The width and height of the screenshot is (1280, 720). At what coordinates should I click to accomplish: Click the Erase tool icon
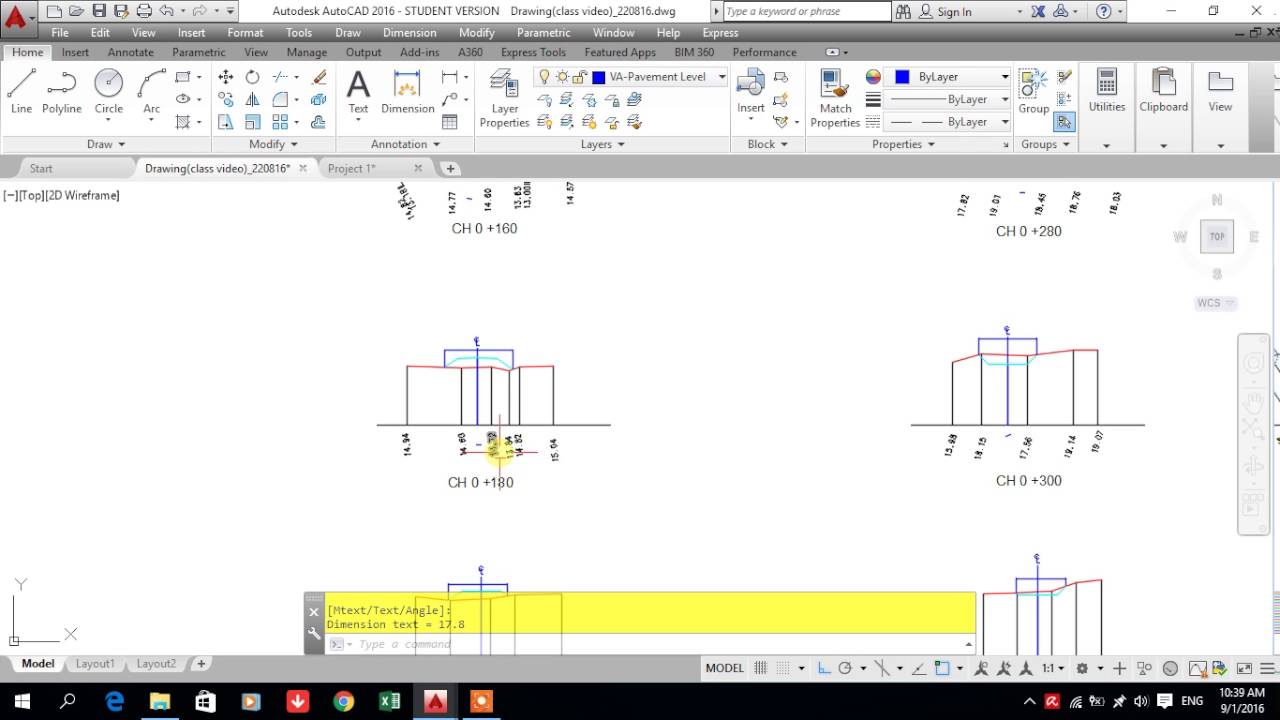point(319,77)
